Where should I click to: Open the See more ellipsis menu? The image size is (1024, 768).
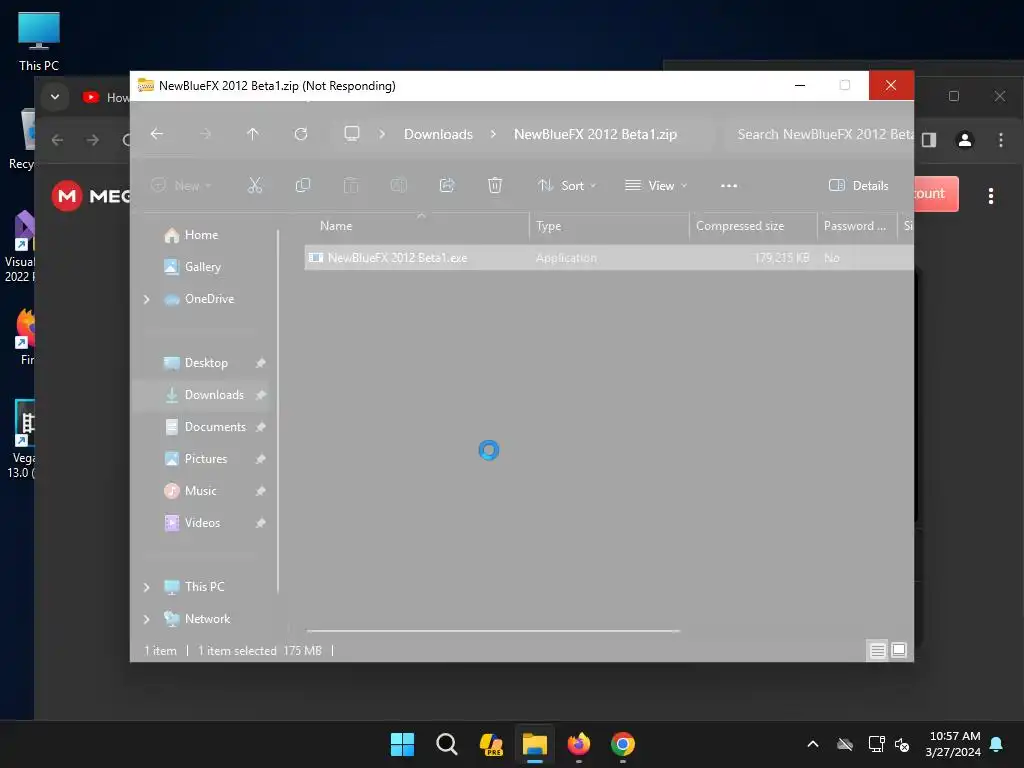click(729, 185)
